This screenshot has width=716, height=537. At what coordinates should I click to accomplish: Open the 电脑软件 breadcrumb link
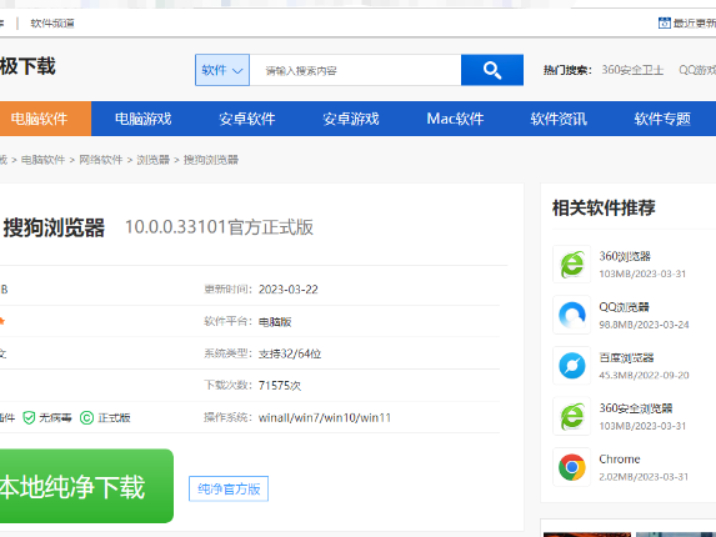[43, 160]
